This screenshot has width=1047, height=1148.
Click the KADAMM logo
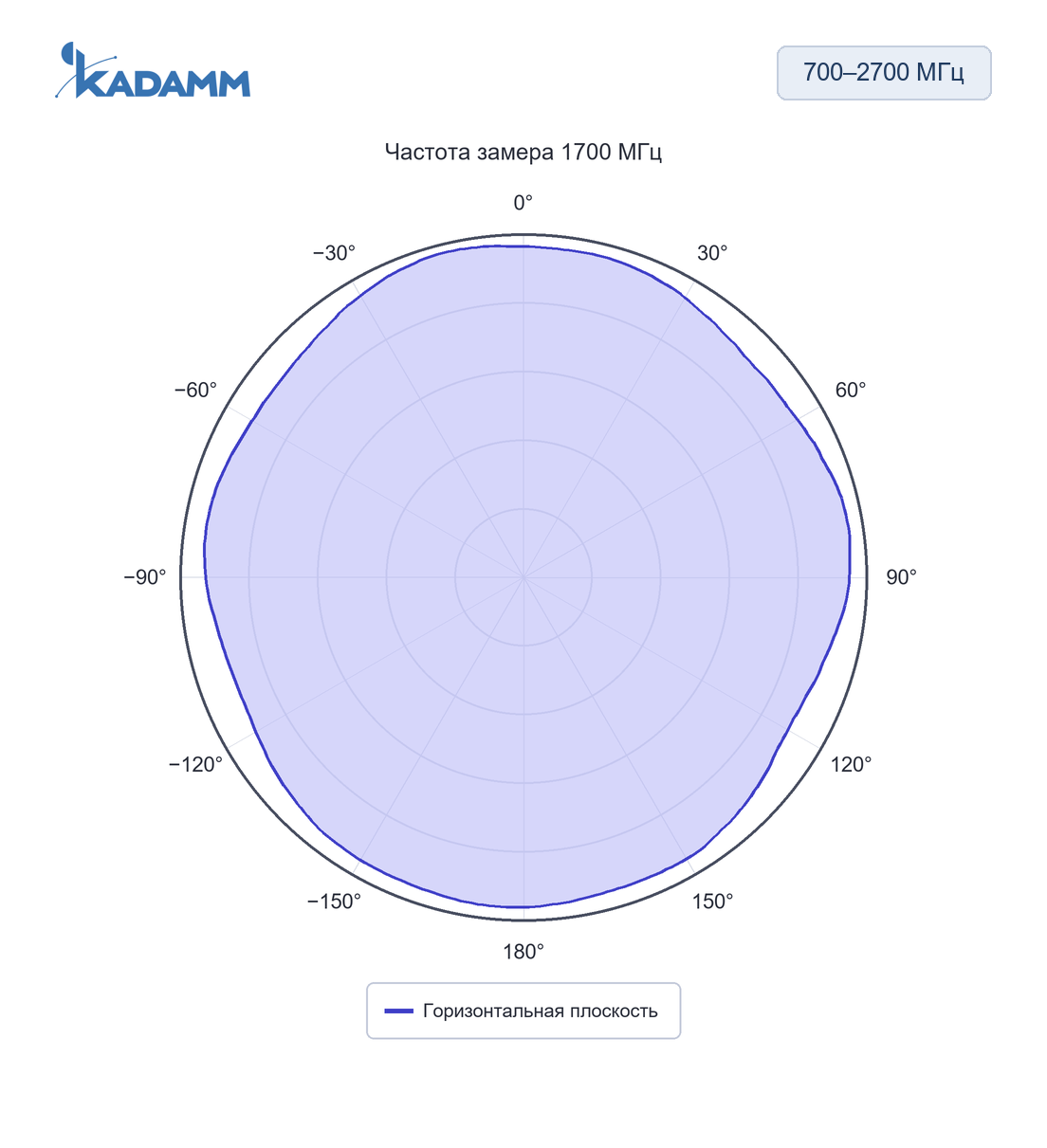pyautogui.click(x=153, y=70)
